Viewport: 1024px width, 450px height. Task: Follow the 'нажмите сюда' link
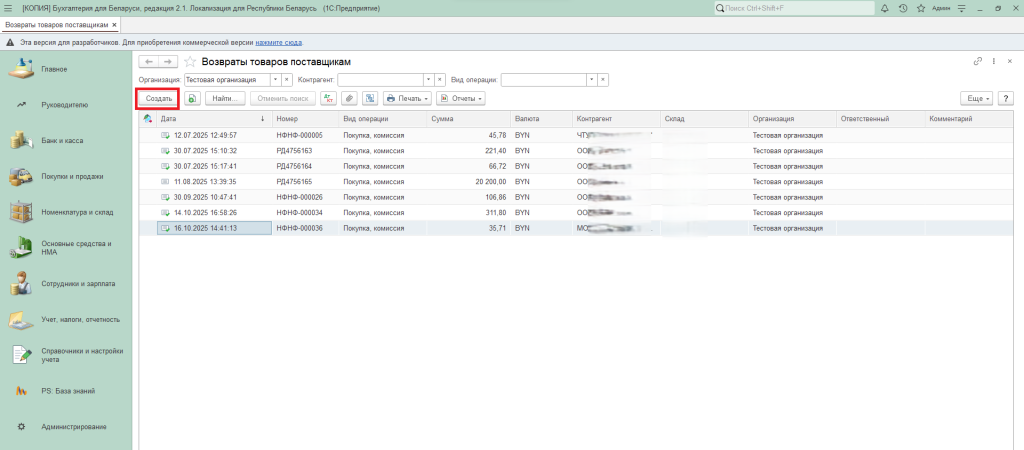click(278, 43)
